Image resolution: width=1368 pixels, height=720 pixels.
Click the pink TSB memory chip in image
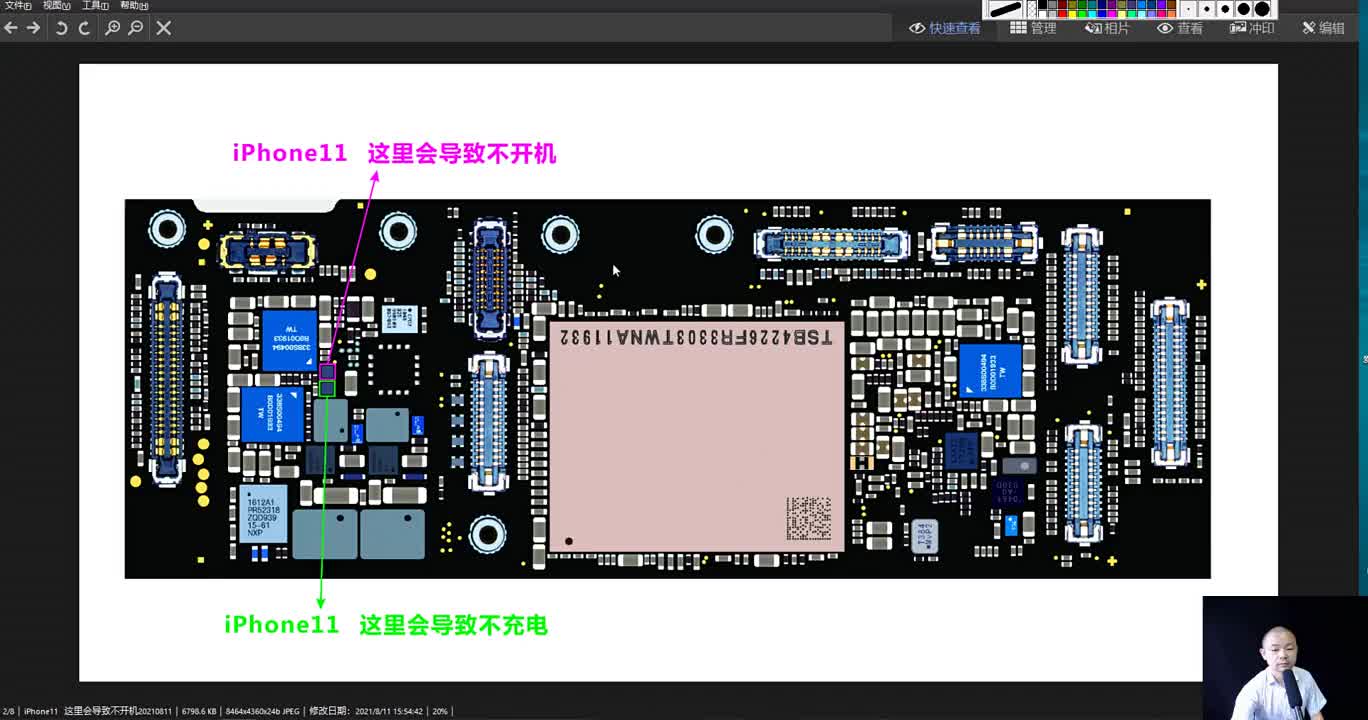click(x=696, y=436)
